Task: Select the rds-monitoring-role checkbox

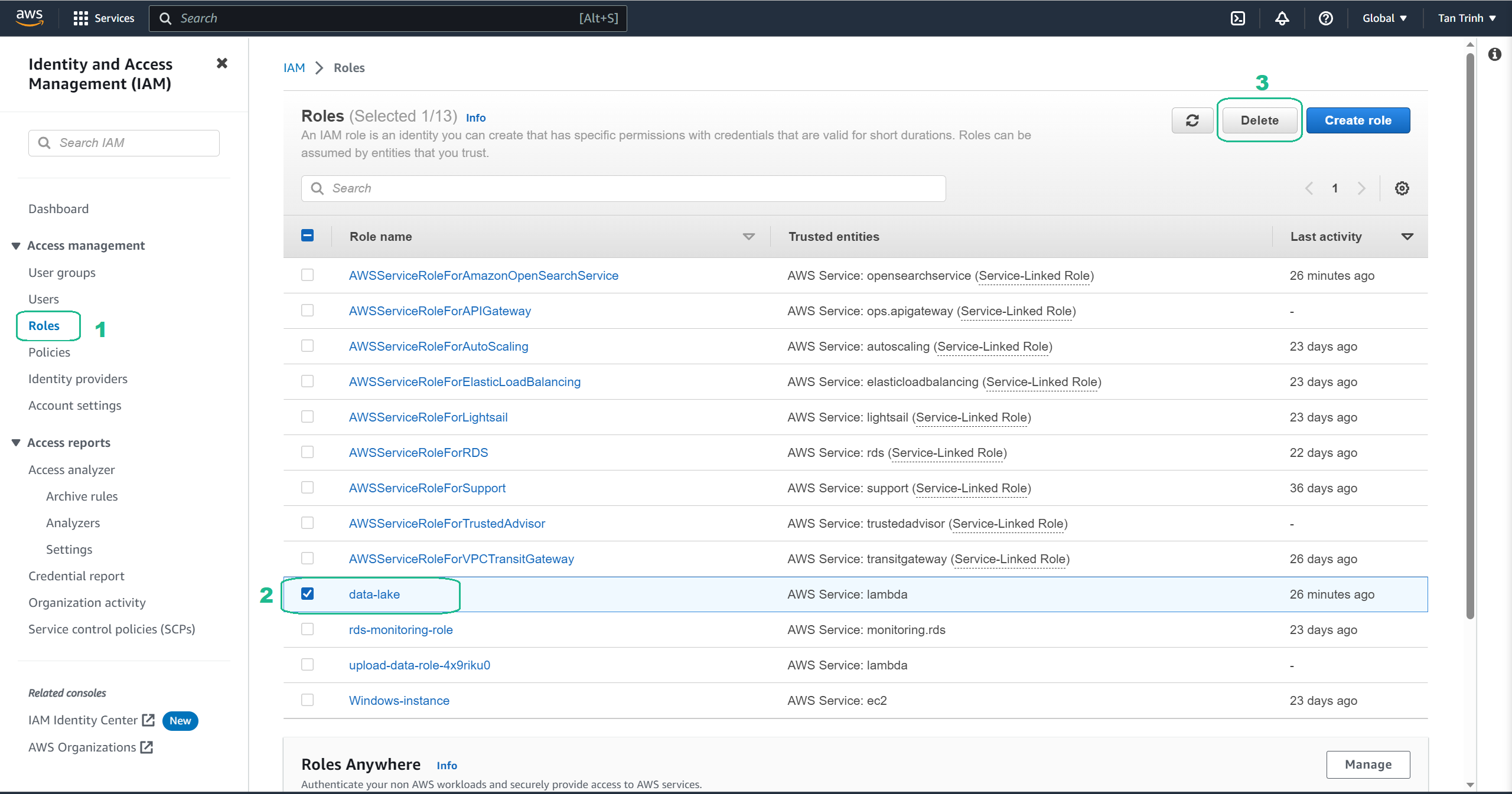Action: point(308,629)
